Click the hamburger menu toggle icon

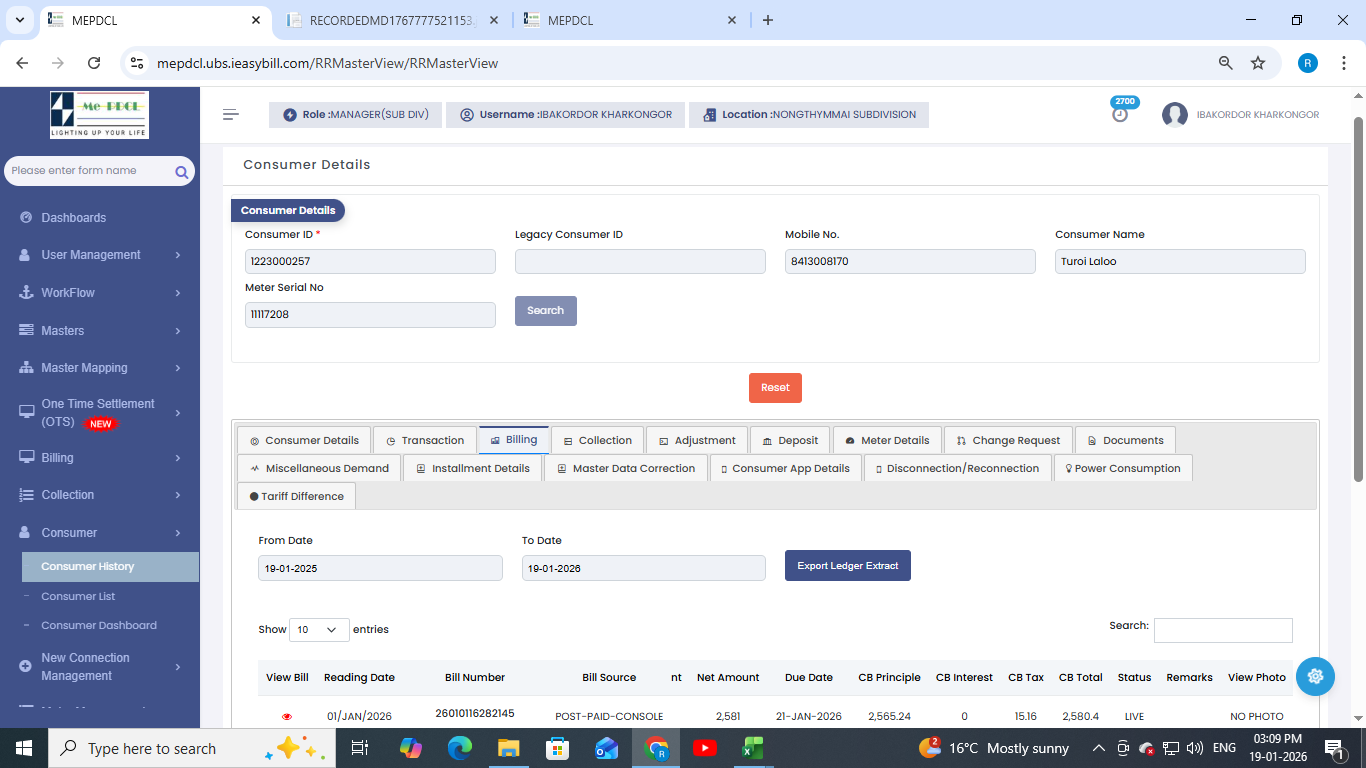coord(231,114)
